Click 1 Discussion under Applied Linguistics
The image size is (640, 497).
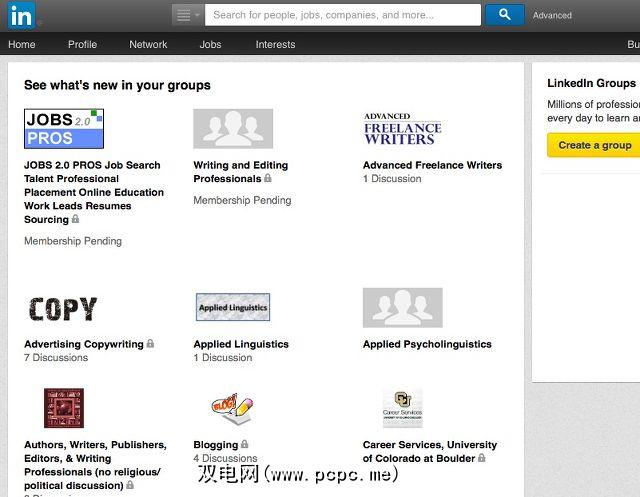[223, 358]
